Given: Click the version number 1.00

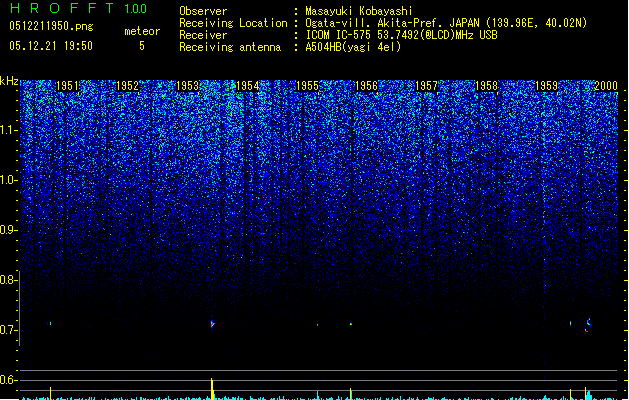Looking at the screenshot, I should (136, 9).
